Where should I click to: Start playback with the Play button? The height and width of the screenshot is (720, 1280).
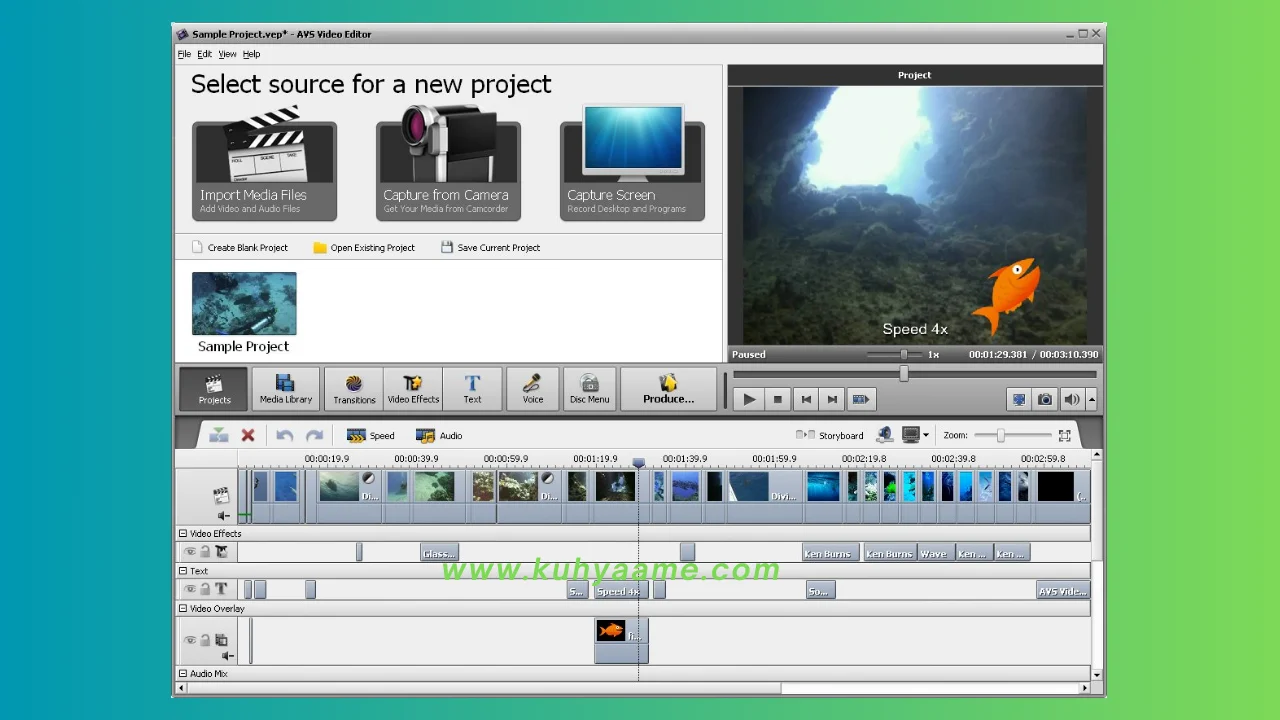click(749, 399)
